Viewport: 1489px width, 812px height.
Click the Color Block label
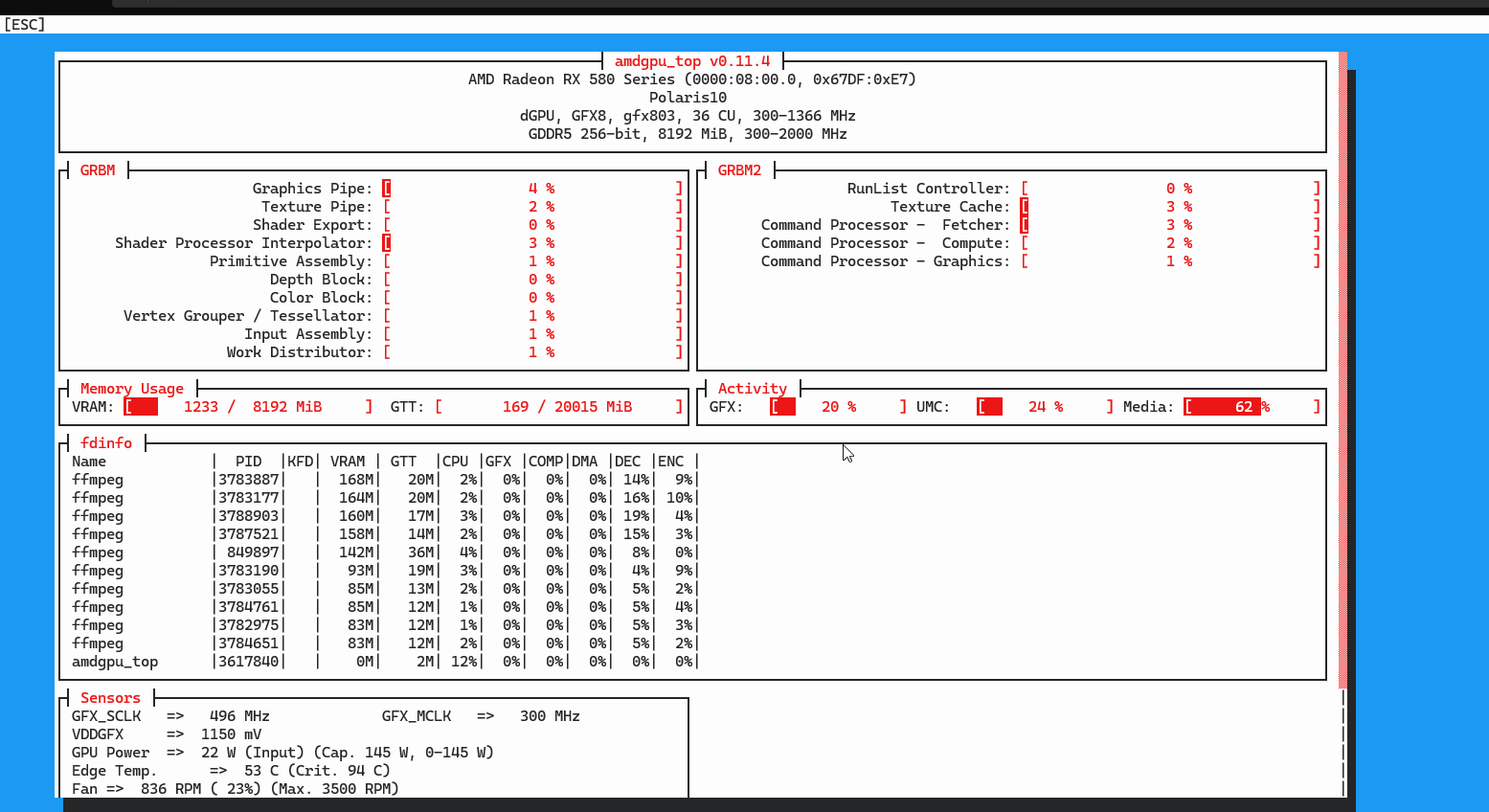pyautogui.click(x=321, y=298)
